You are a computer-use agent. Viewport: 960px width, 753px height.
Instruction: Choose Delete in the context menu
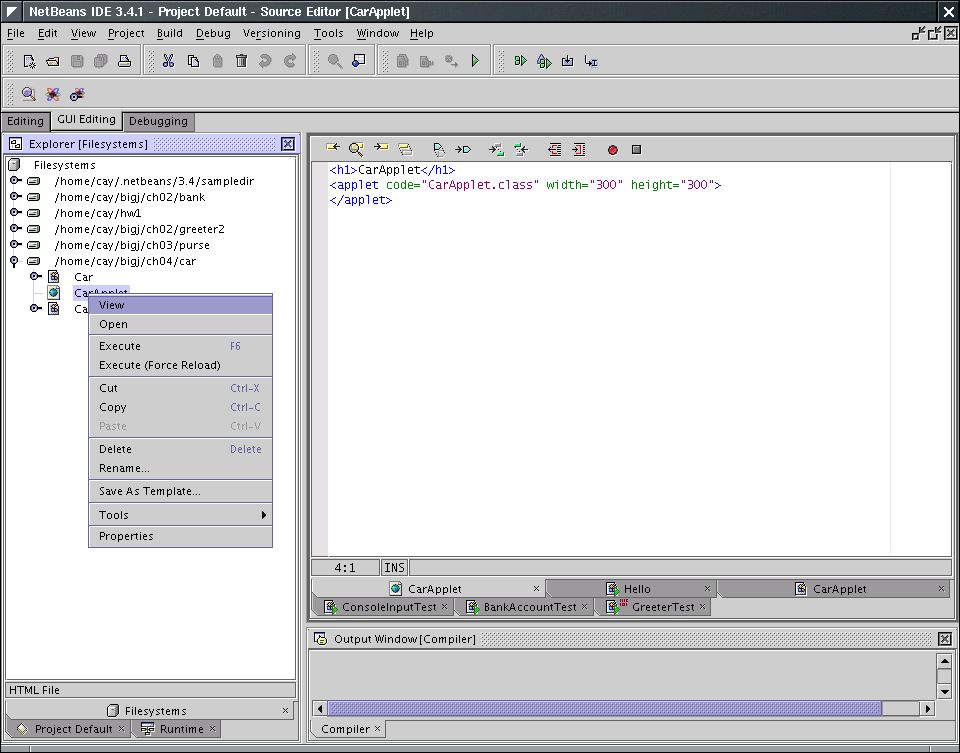(x=181, y=449)
